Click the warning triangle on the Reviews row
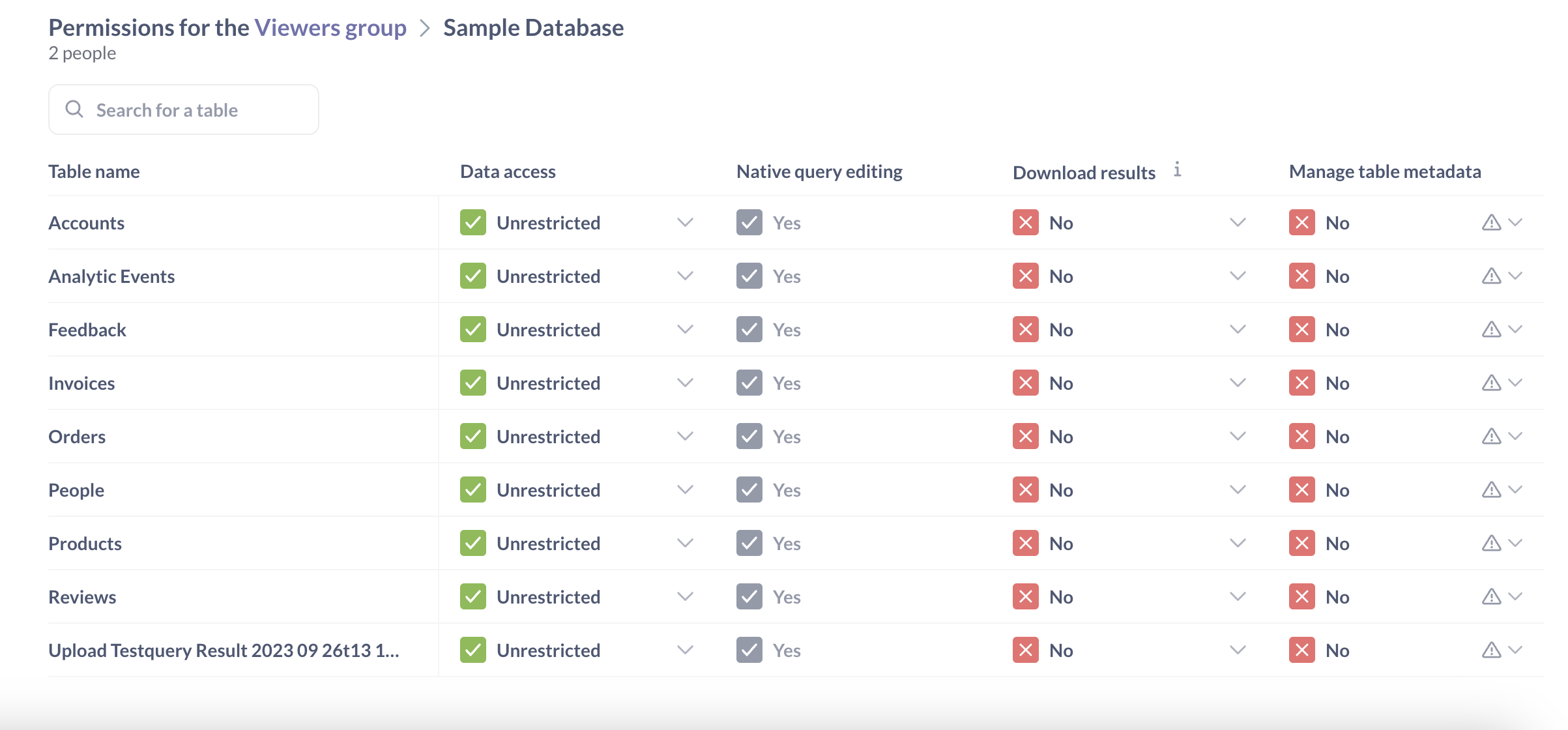The image size is (1568, 730). pyautogui.click(x=1492, y=596)
